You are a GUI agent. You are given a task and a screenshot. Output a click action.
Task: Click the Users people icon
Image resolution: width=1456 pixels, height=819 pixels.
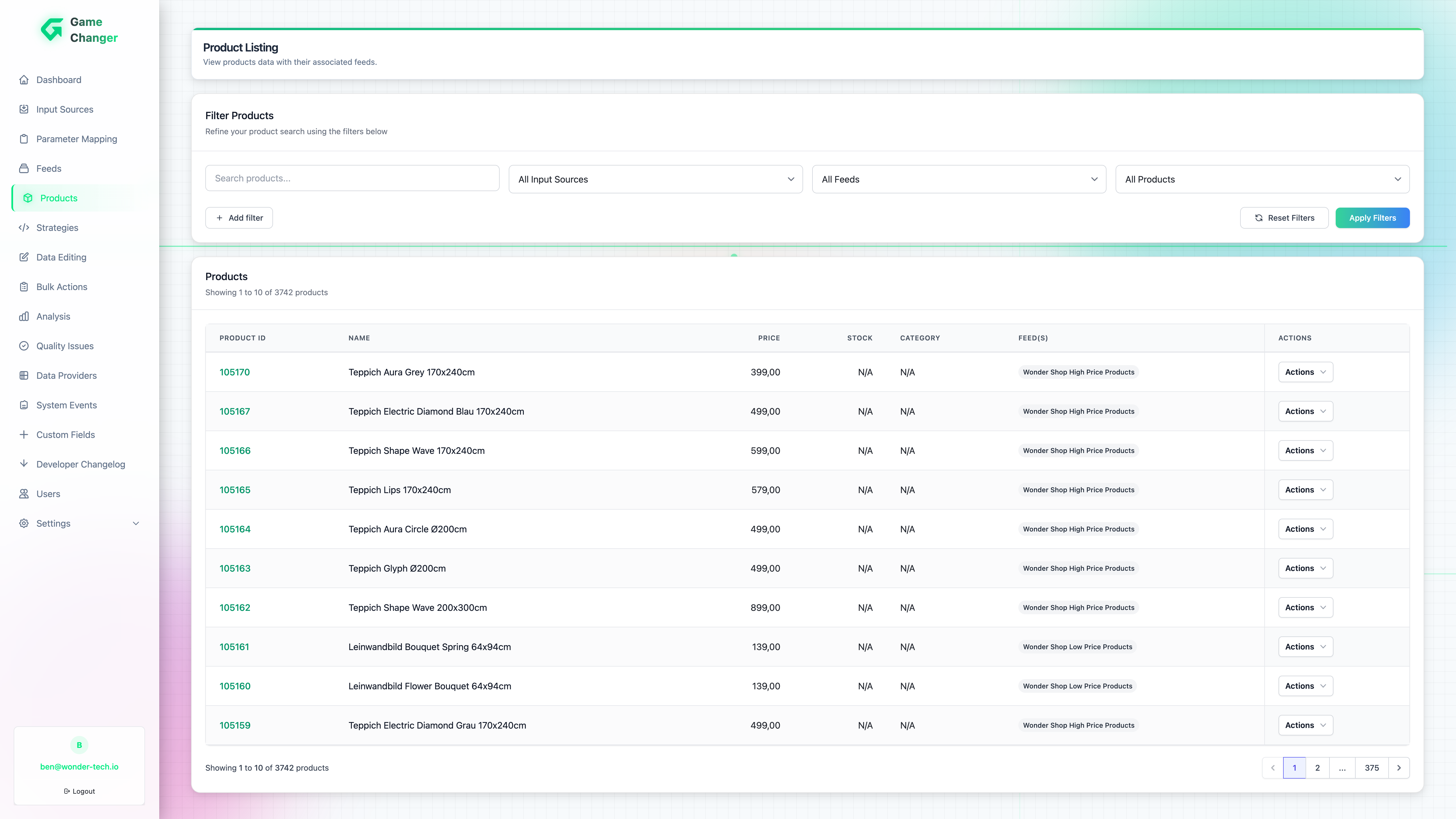(24, 494)
